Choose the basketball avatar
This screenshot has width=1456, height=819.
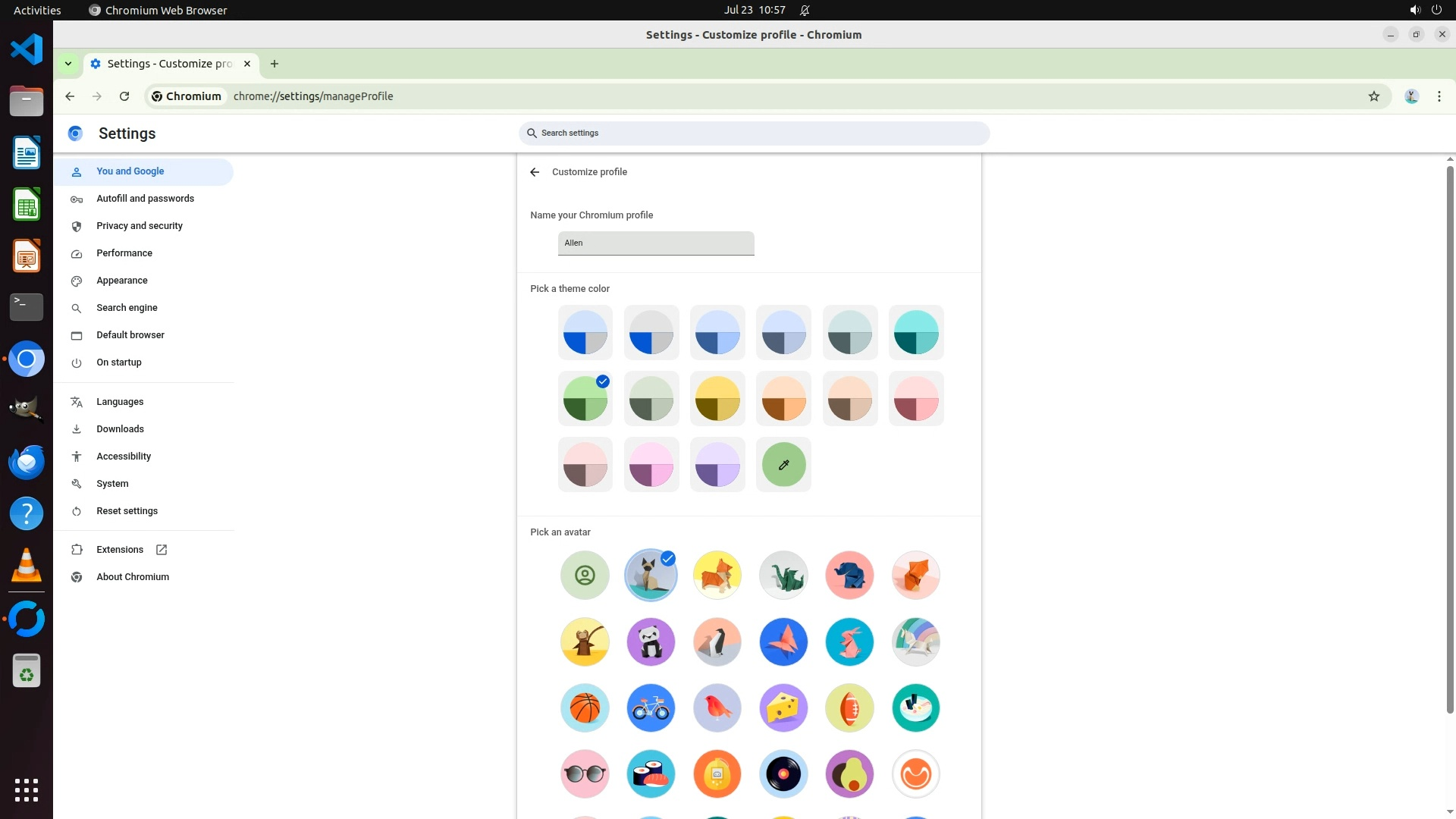(x=585, y=708)
